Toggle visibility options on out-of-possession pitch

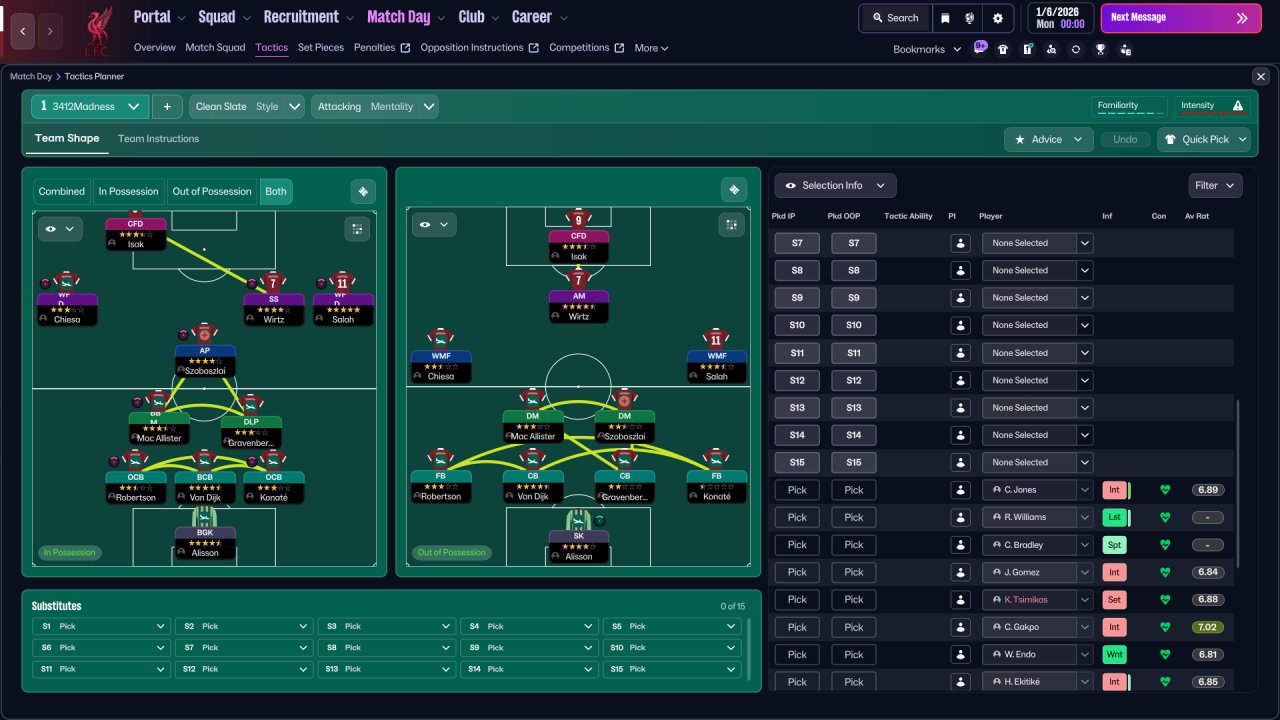pos(434,225)
